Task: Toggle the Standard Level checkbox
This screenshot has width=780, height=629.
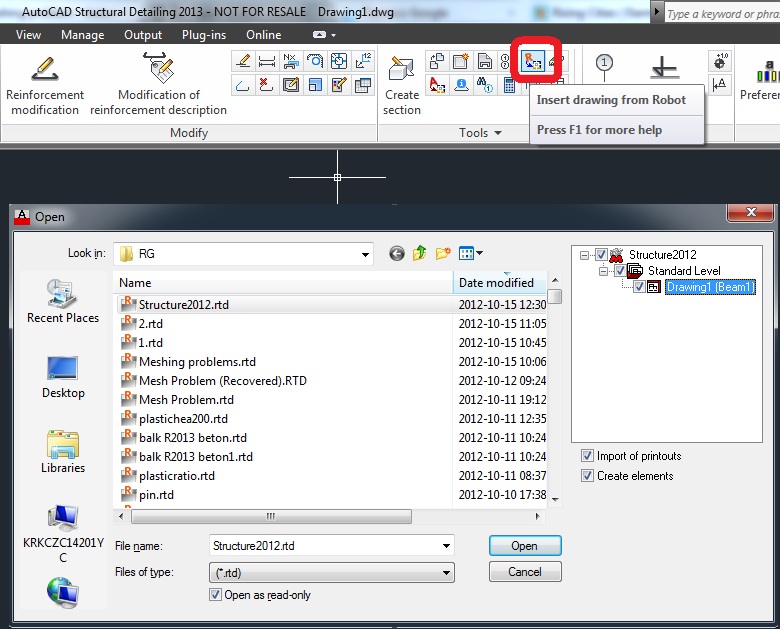Action: click(620, 271)
